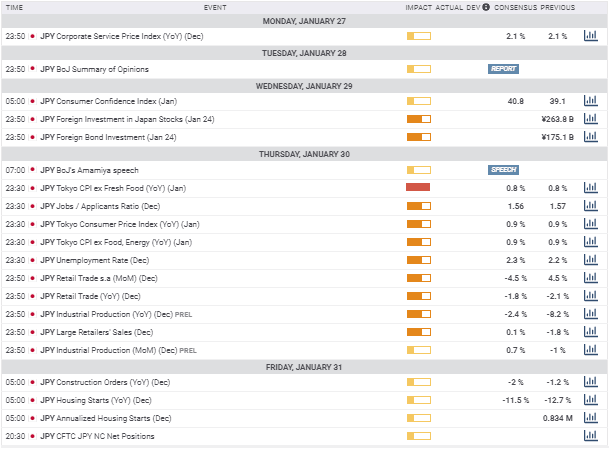
Task: Click chart icon for Retail Trade (YoY)
Action: (x=590, y=296)
